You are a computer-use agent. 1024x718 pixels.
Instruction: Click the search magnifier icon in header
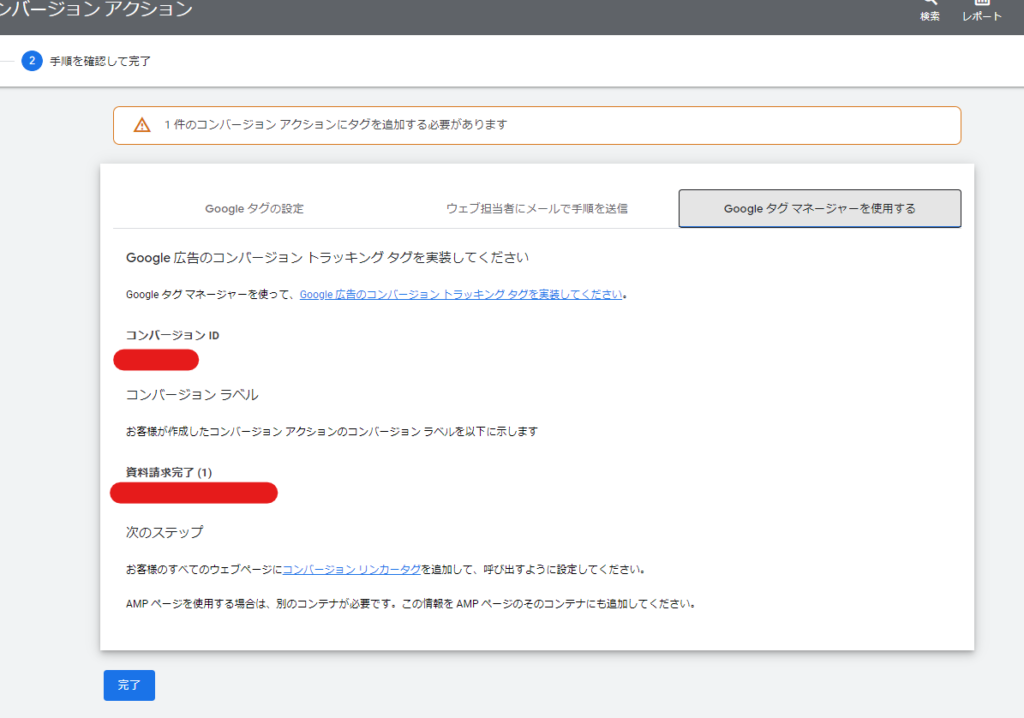(929, 5)
